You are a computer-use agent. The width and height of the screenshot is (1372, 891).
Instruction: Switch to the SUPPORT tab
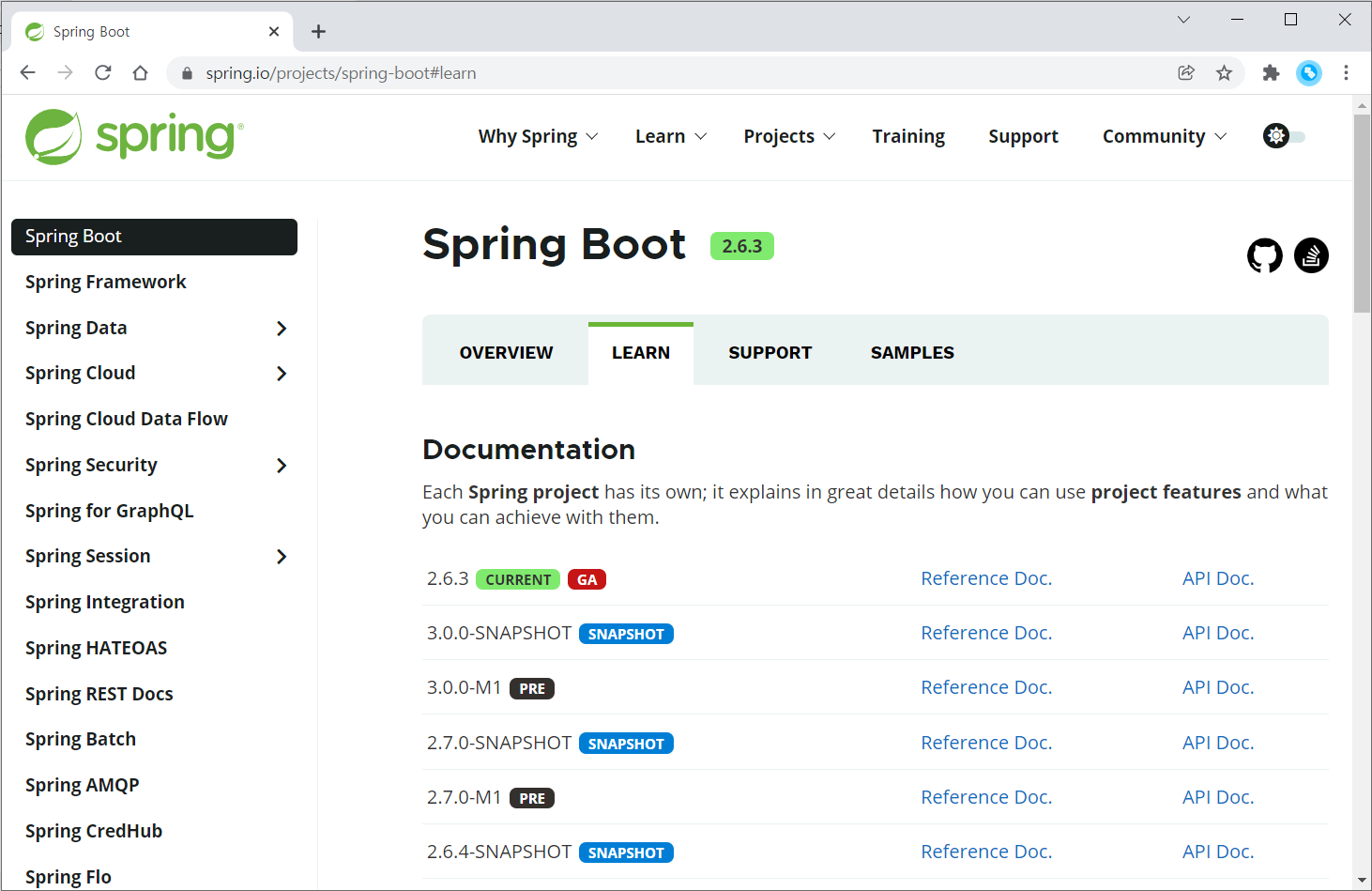pyautogui.click(x=770, y=353)
